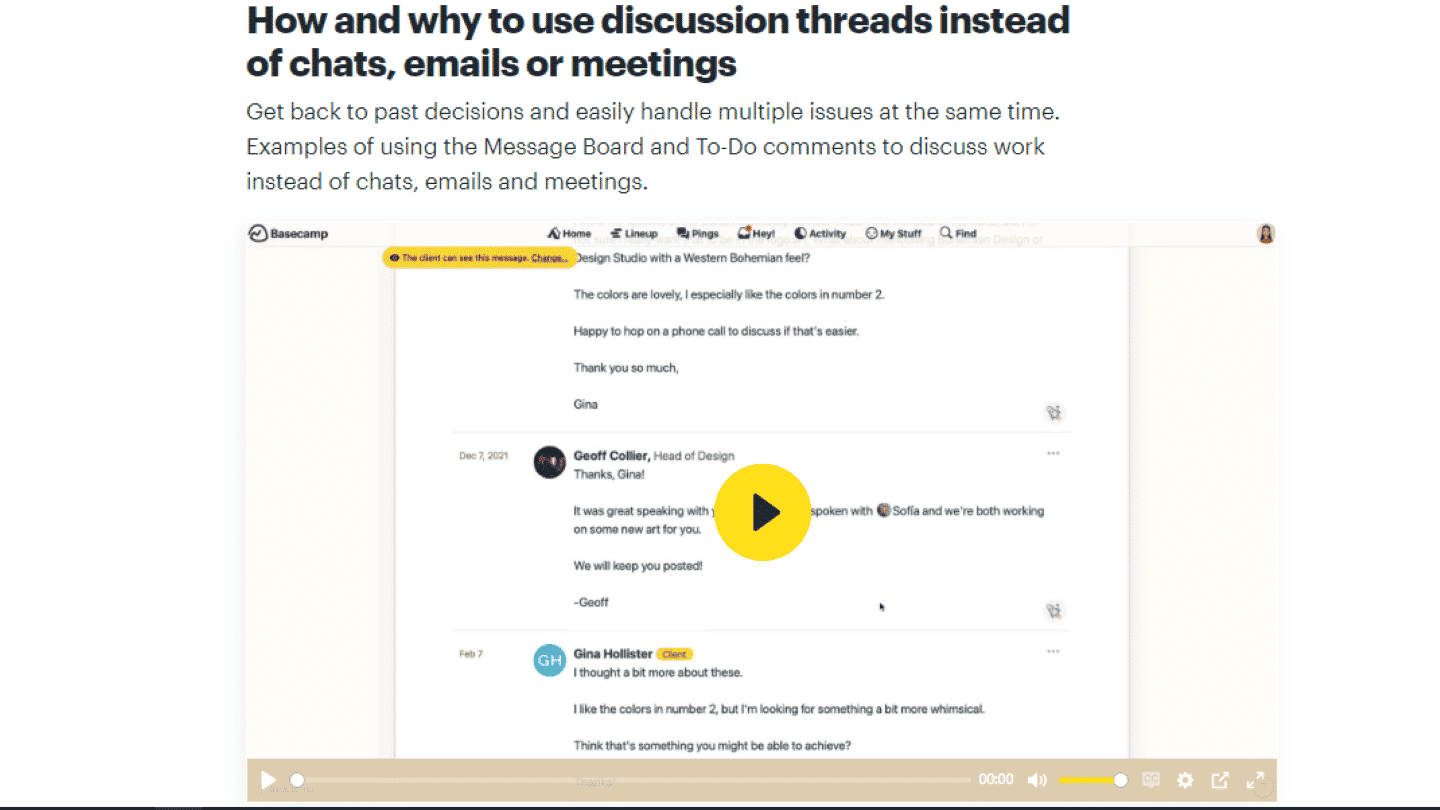Image resolution: width=1440 pixels, height=810 pixels.
Task: Seek on the video progress bar
Action: click(632, 780)
